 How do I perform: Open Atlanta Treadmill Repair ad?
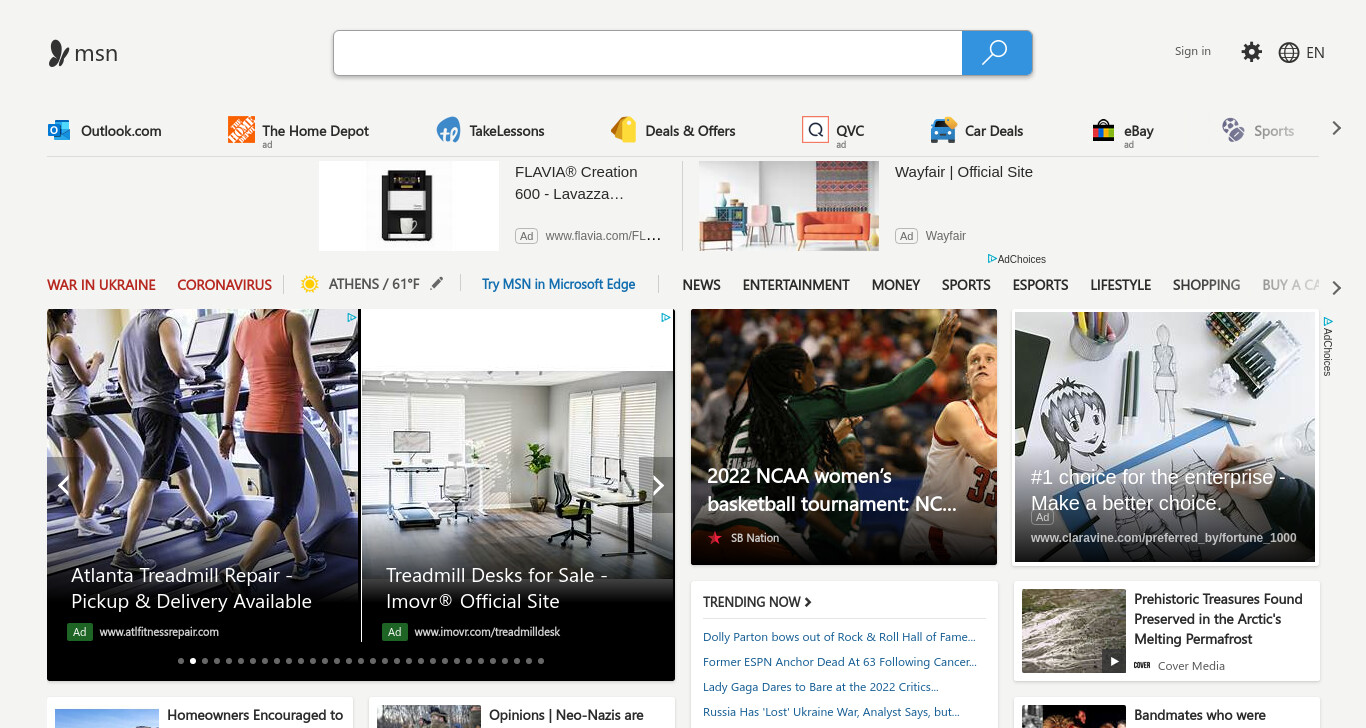point(203,495)
